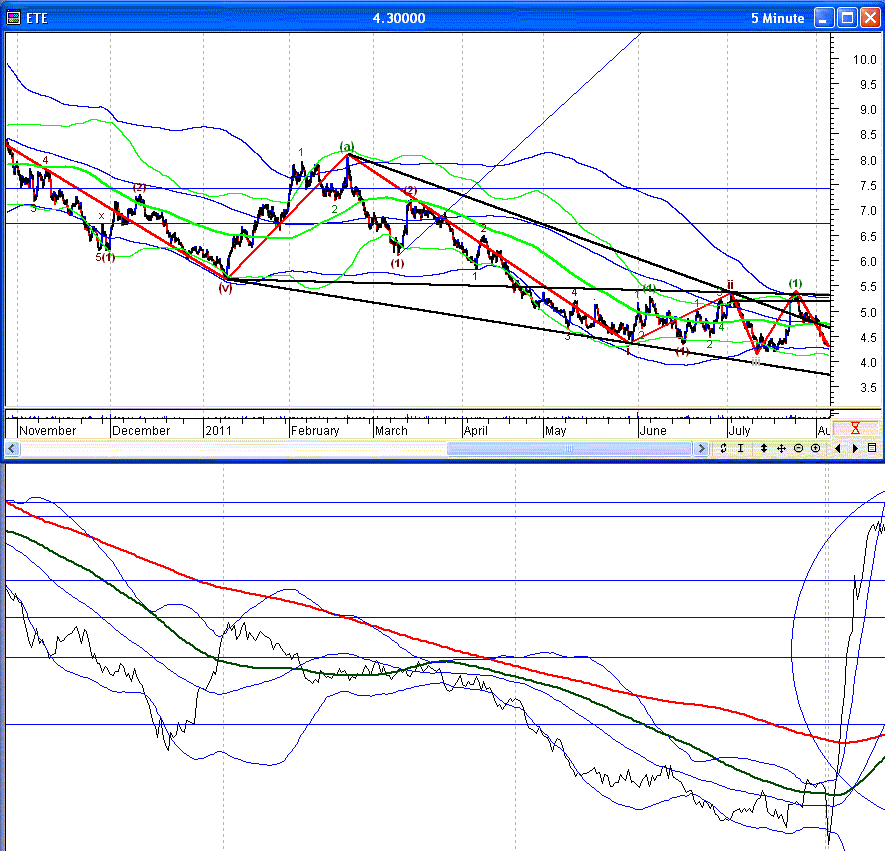Click the "4.0" price axis label
The width and height of the screenshot is (885, 851).
tap(868, 363)
